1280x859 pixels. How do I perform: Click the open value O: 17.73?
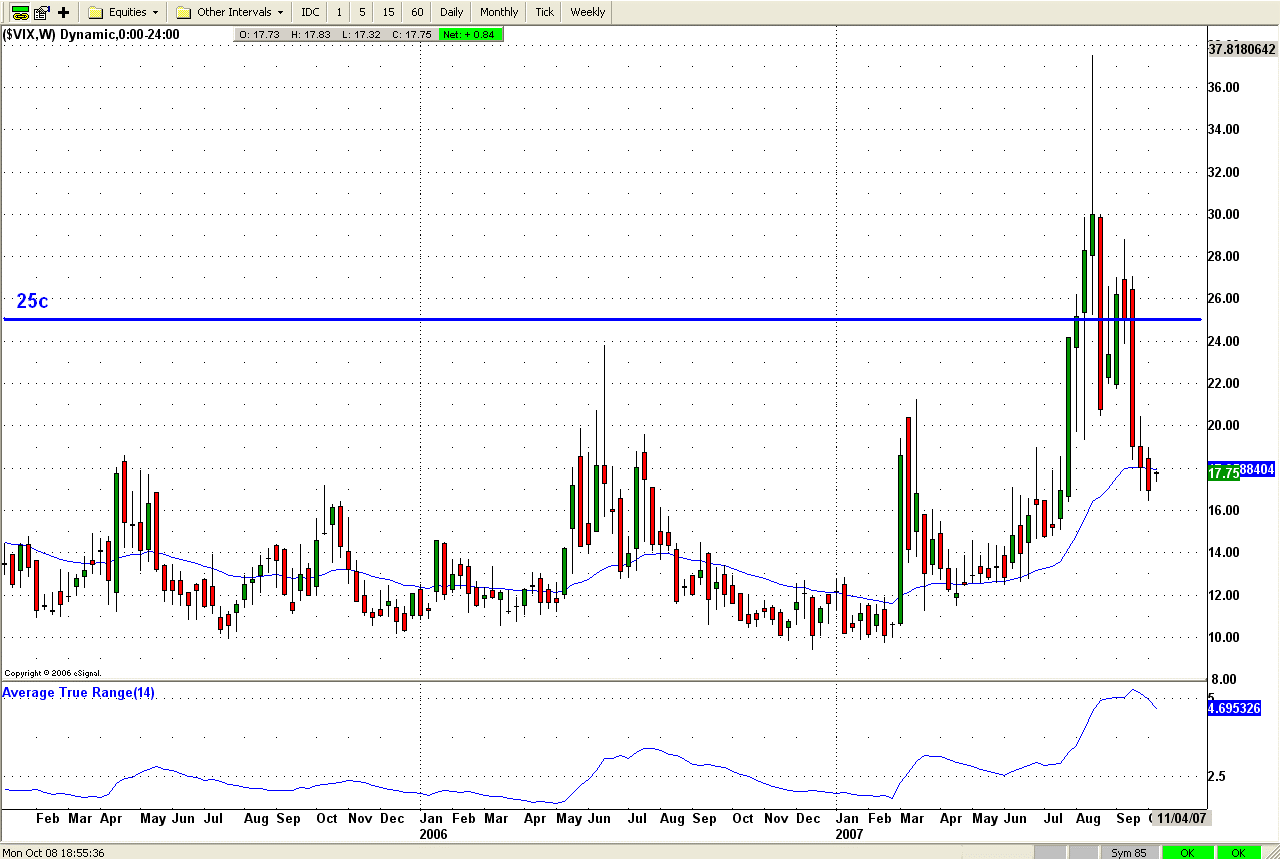[x=259, y=34]
